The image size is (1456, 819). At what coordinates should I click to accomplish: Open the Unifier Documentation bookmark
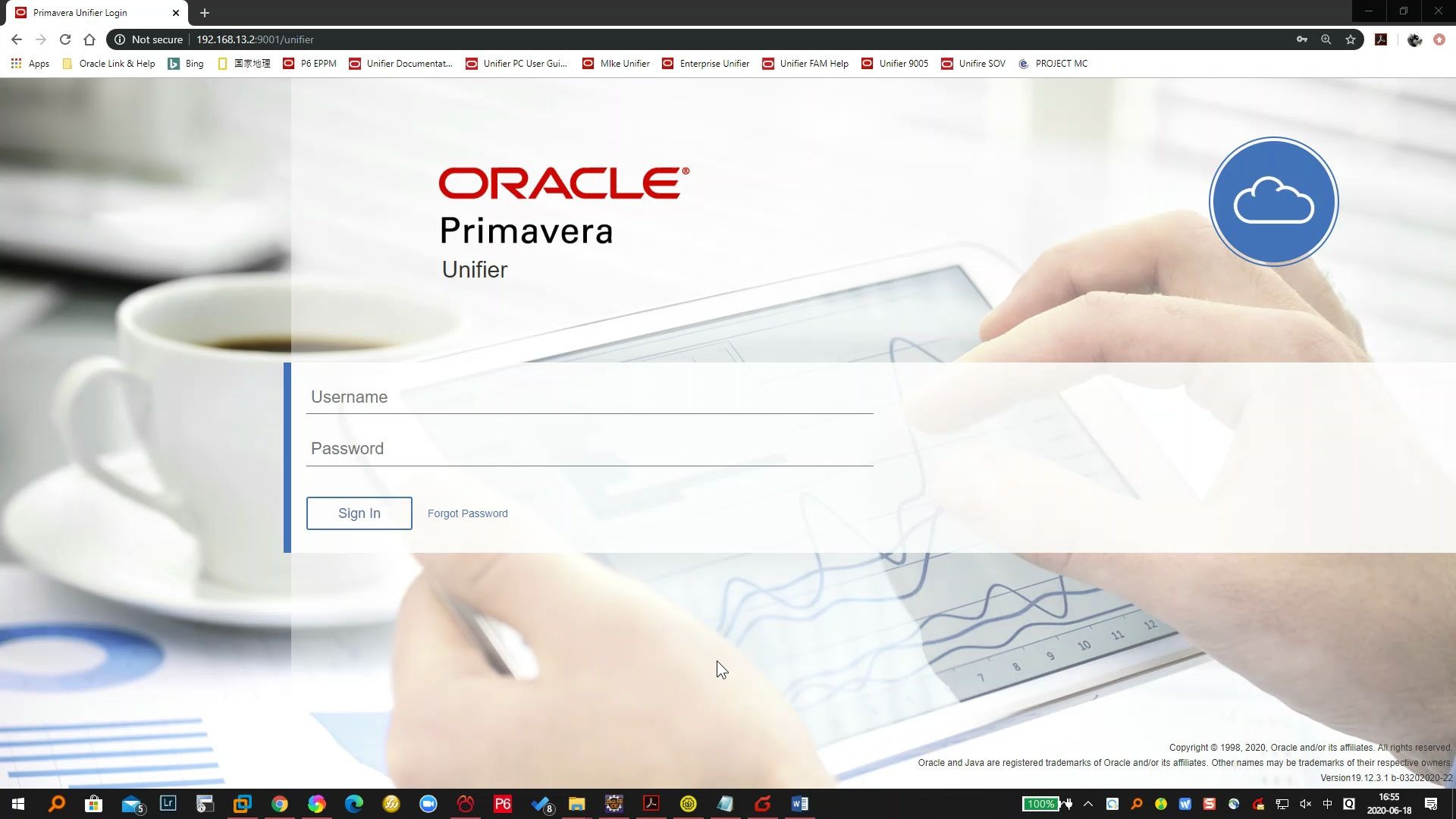400,64
